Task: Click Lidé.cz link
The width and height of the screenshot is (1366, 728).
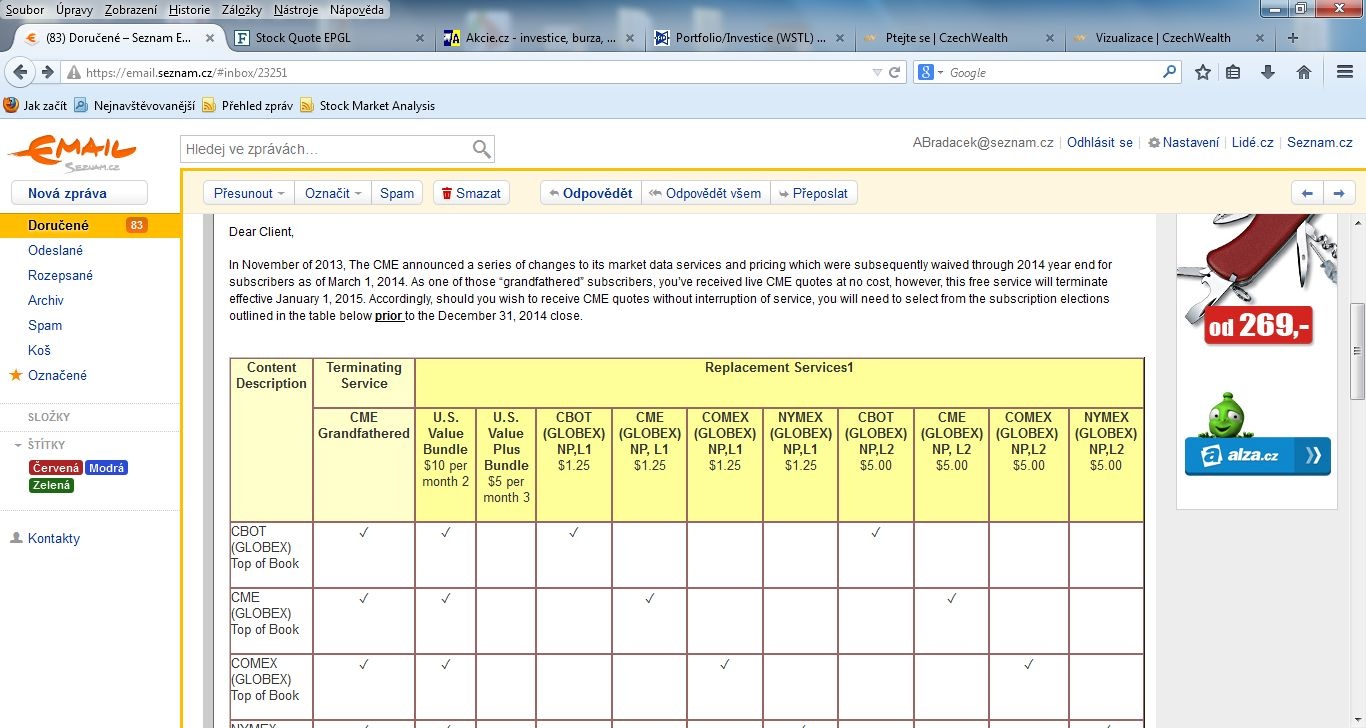Action: (1253, 142)
